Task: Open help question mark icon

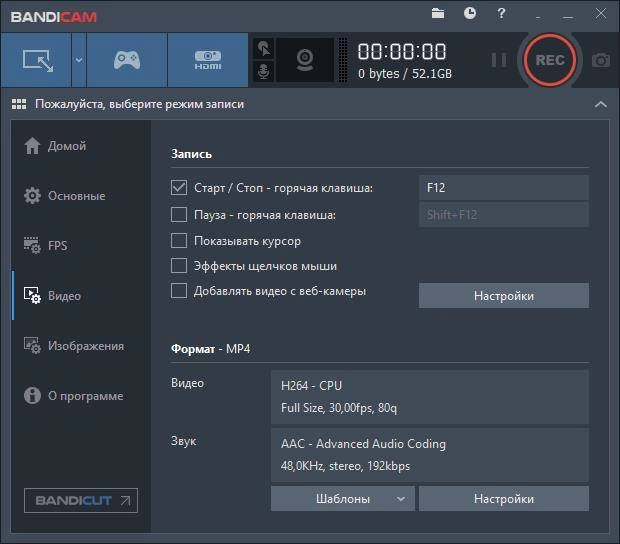Action: 501,14
